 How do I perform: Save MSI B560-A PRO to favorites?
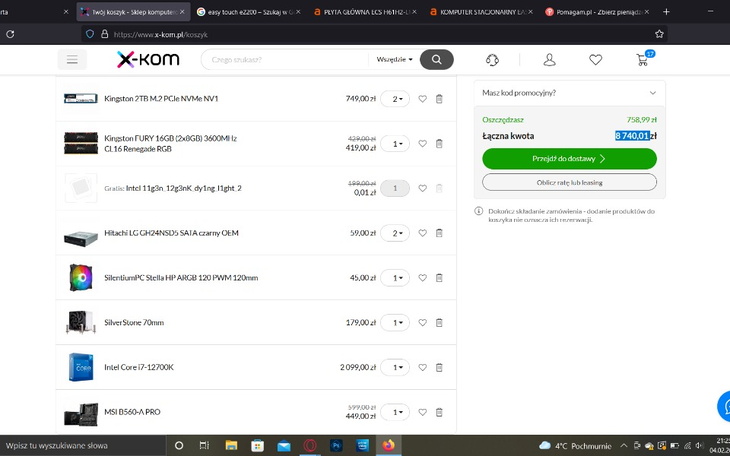[x=423, y=412]
